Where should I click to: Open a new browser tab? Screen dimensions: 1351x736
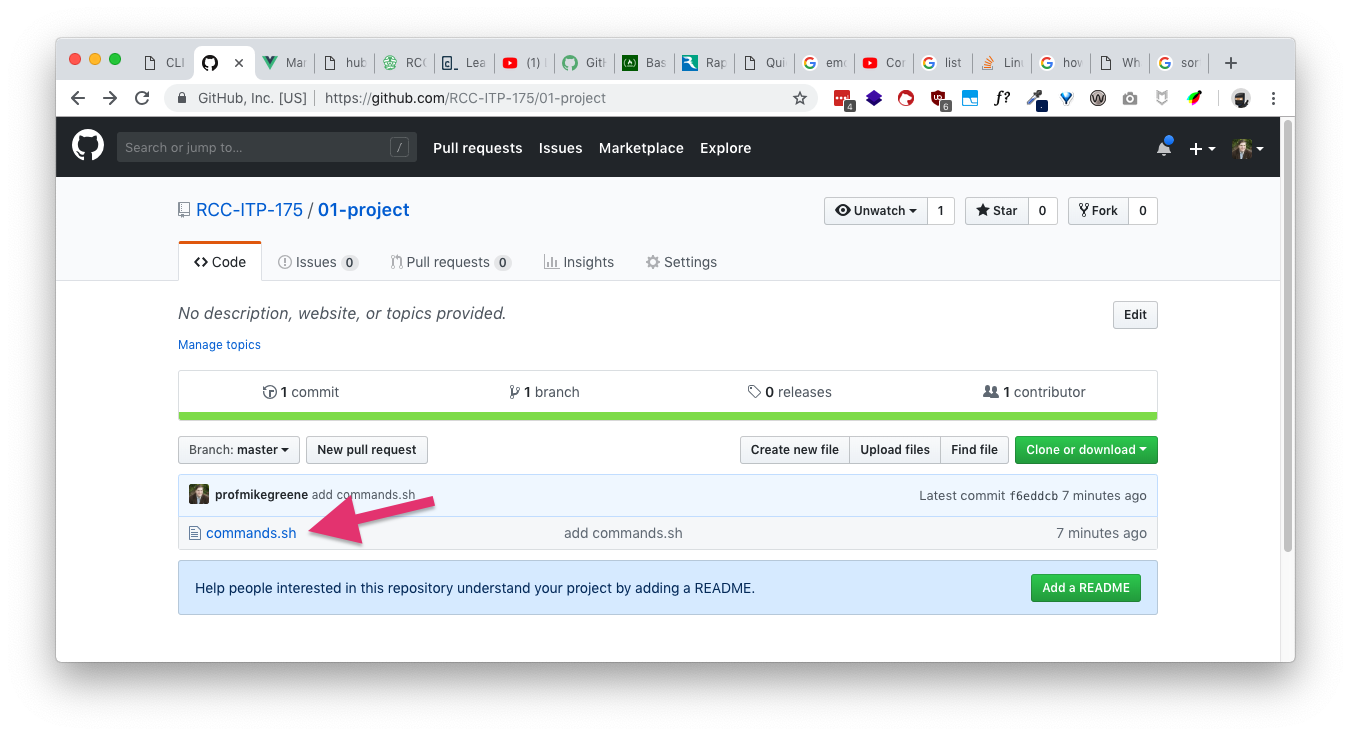click(1231, 62)
